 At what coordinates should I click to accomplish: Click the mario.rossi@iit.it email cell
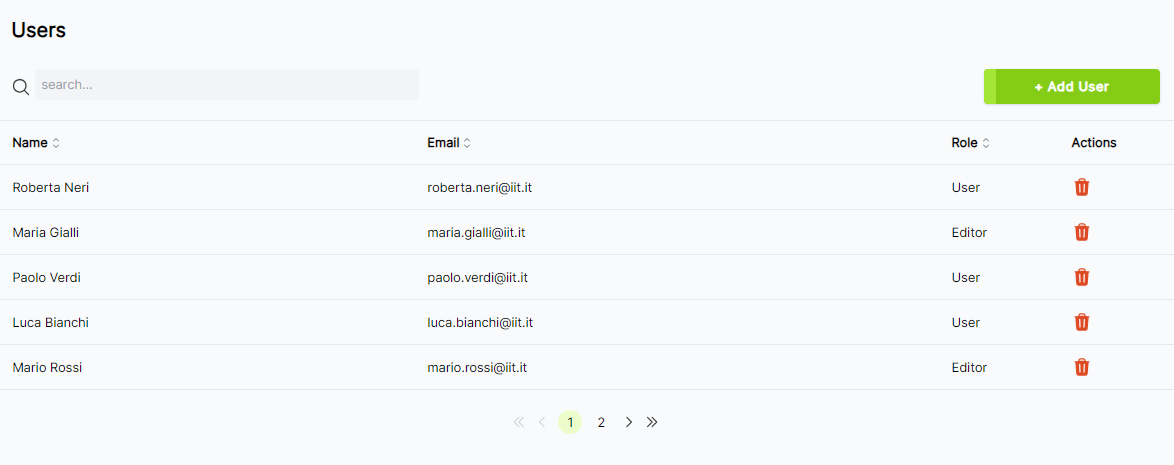point(477,368)
